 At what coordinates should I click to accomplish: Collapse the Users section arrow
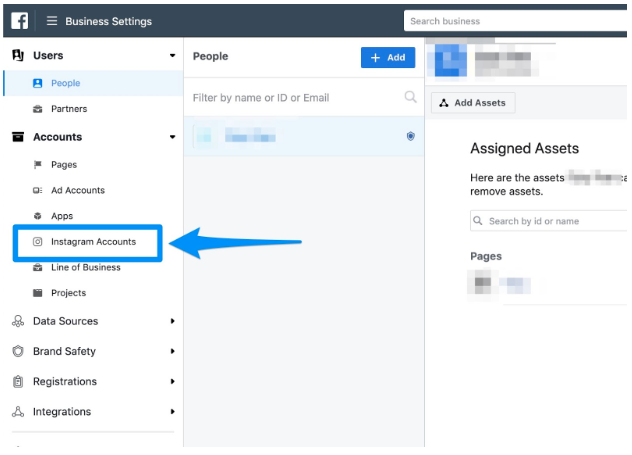(173, 56)
